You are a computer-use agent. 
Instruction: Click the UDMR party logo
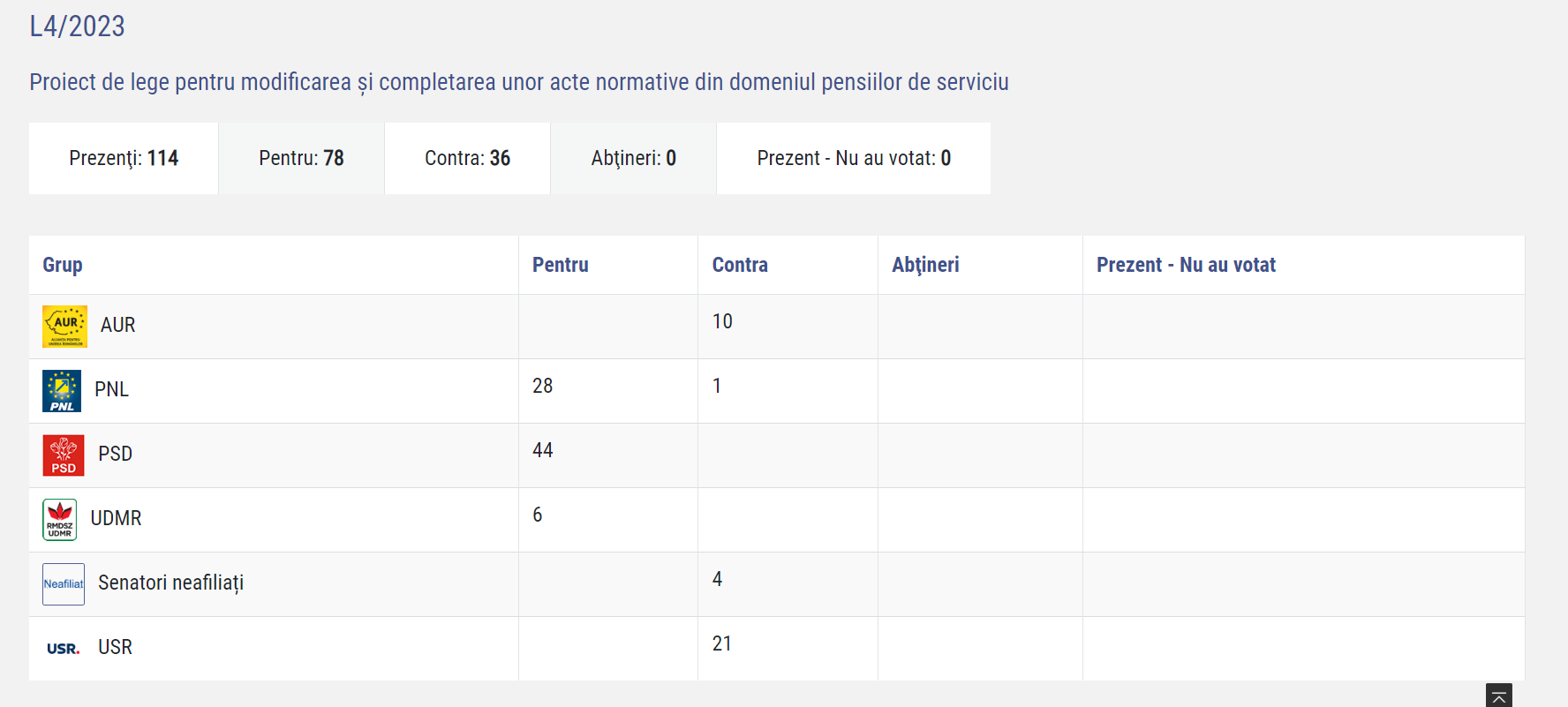coord(60,520)
